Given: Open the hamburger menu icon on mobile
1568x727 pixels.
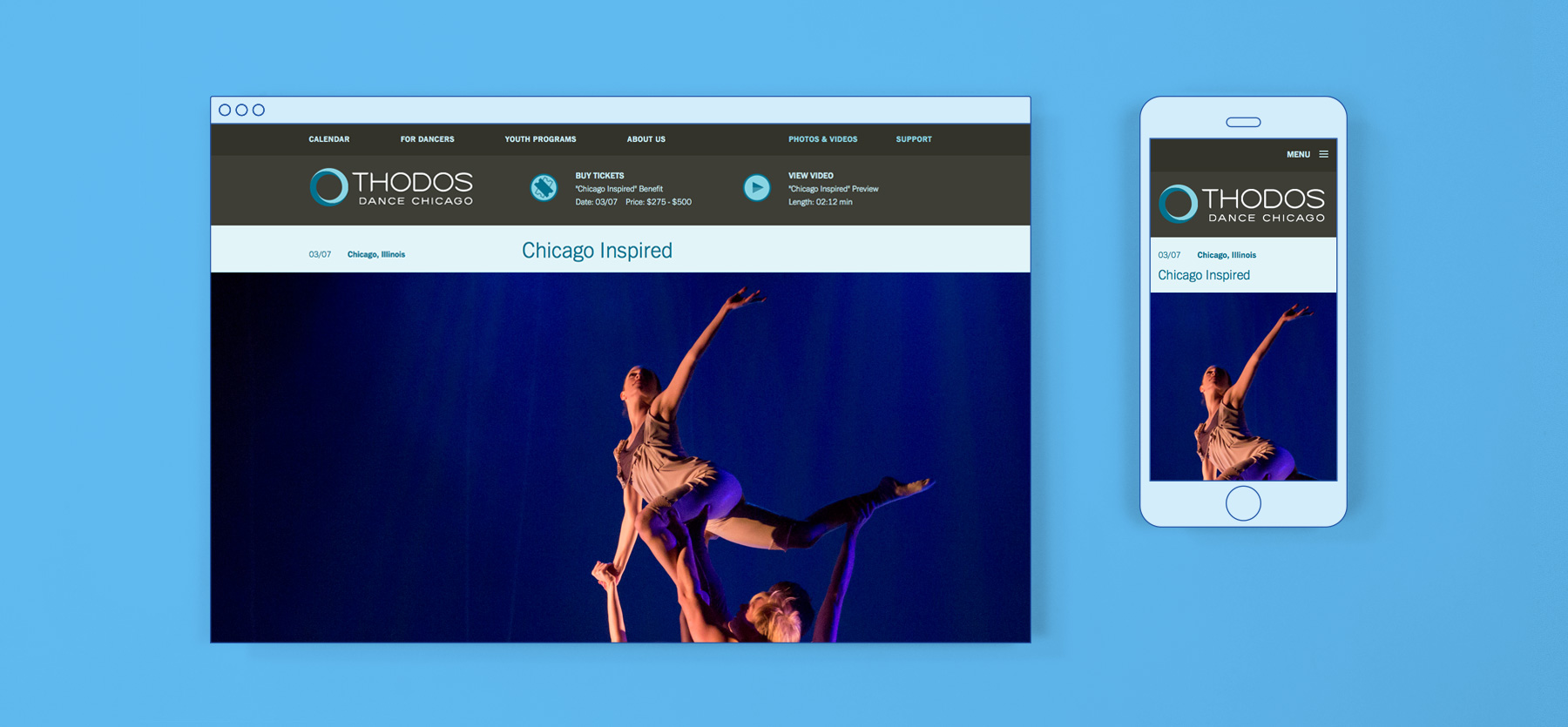Looking at the screenshot, I should tap(1323, 154).
